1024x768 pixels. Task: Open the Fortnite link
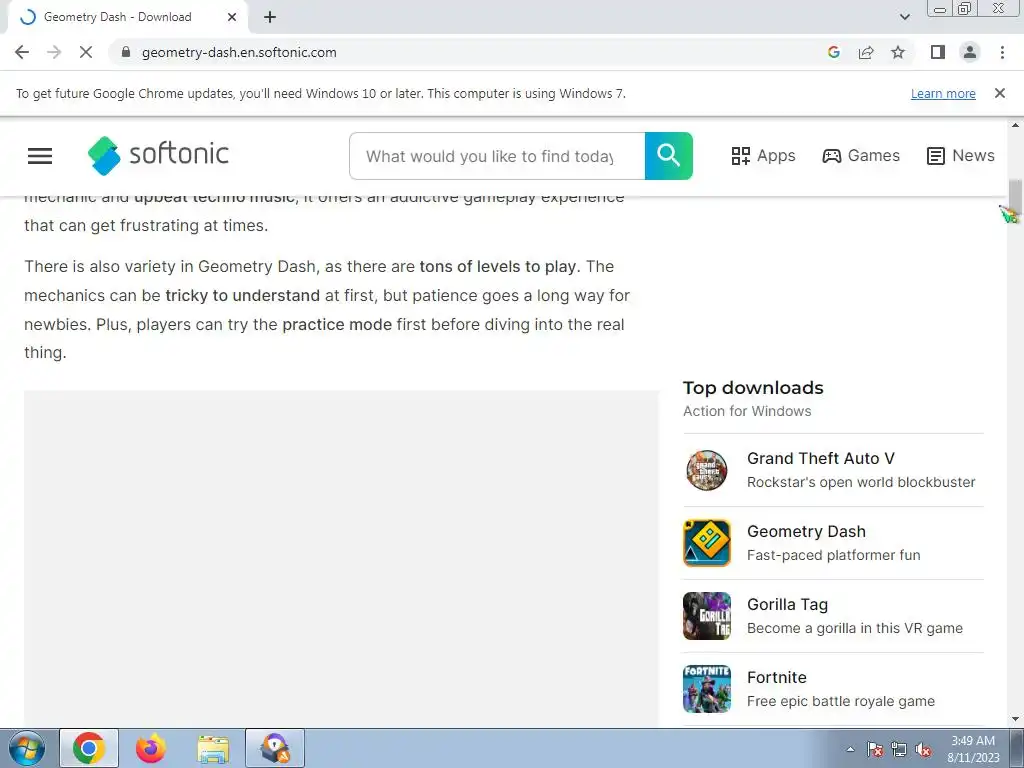(777, 677)
